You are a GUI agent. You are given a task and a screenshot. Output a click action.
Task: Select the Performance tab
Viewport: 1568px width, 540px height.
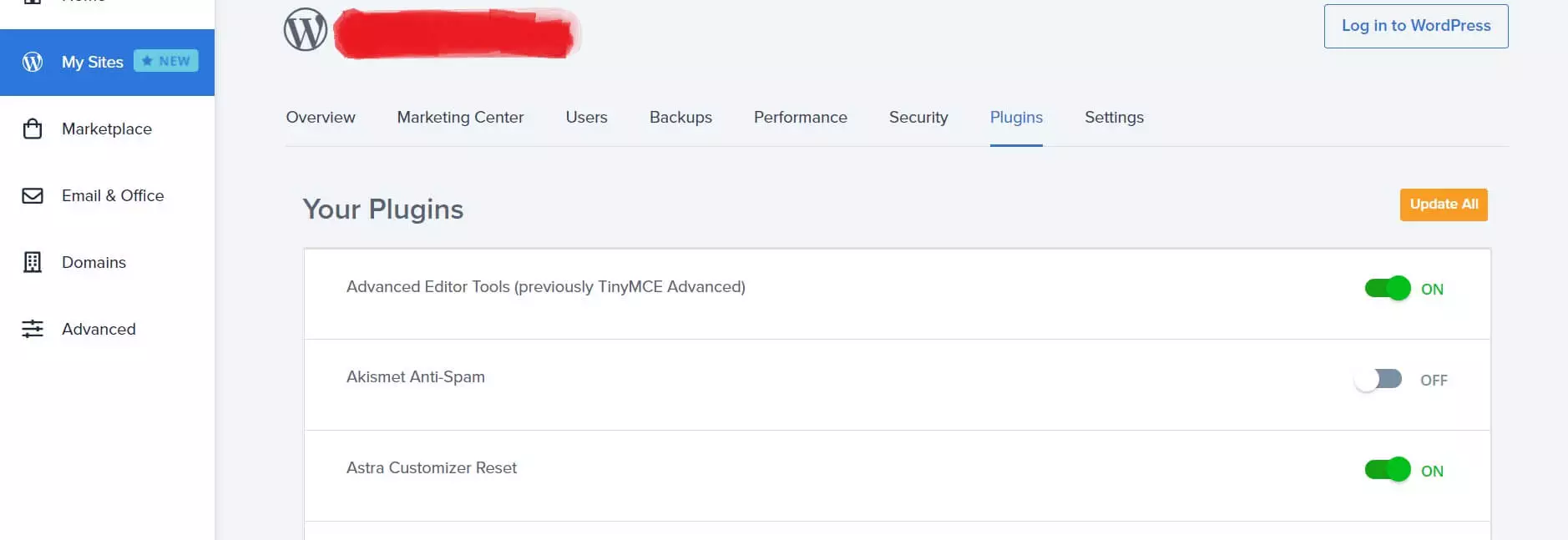coord(800,118)
